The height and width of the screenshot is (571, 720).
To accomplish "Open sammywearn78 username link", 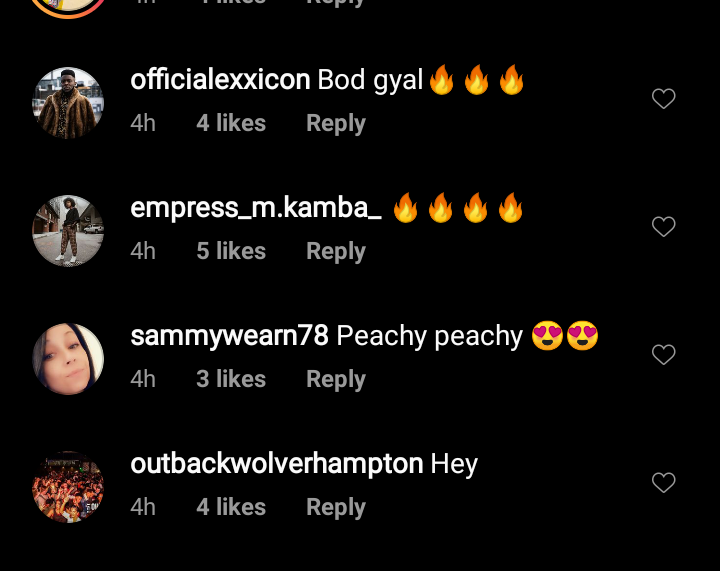I will point(229,336).
